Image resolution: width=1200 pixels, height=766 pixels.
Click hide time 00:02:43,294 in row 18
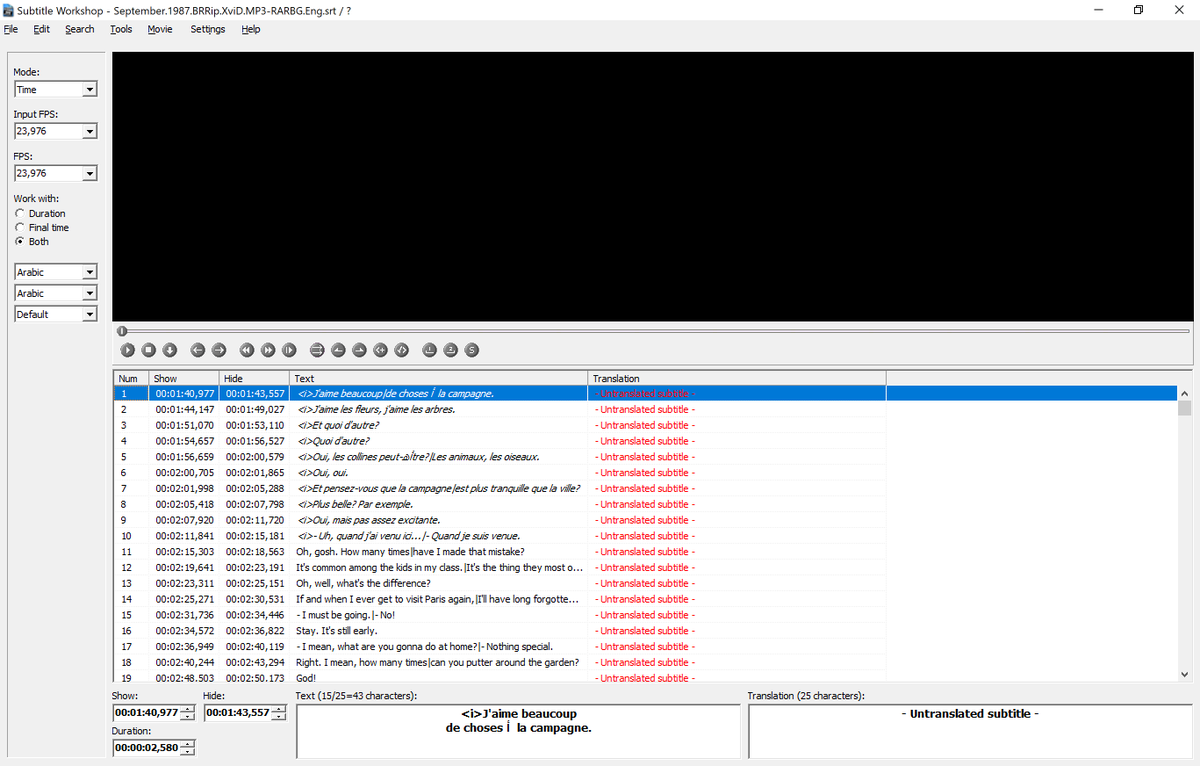[255, 662]
